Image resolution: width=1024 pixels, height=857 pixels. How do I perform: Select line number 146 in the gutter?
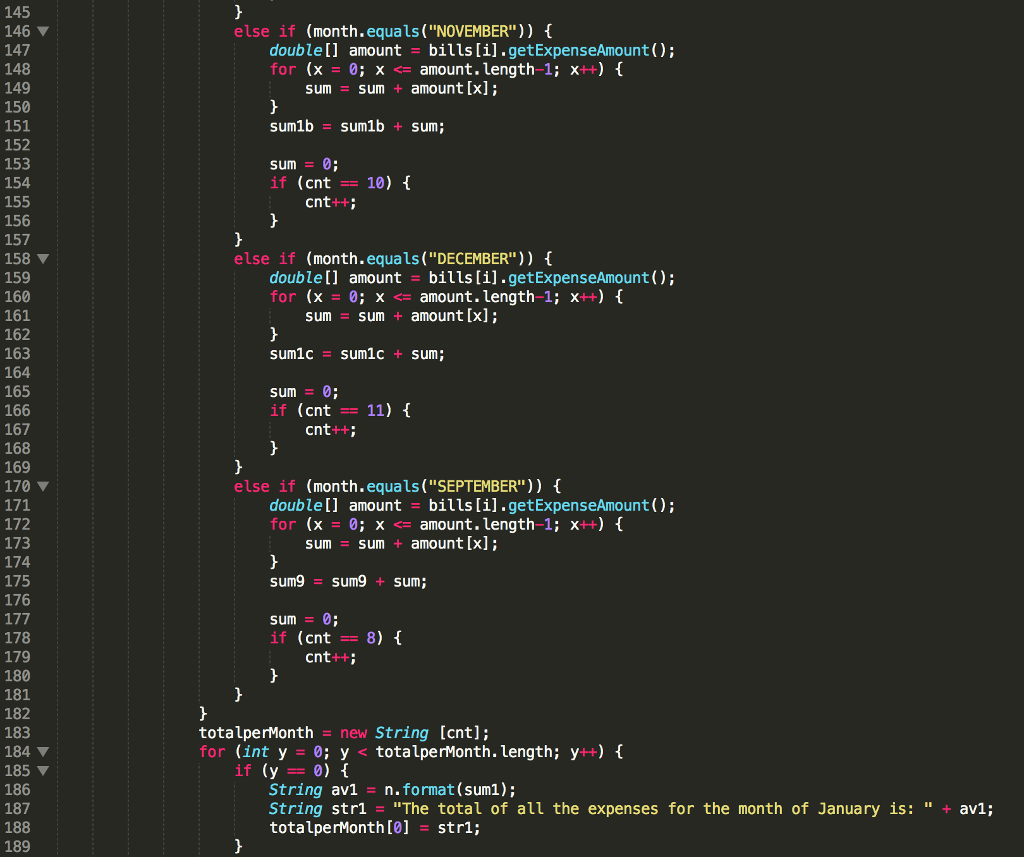[x=18, y=31]
